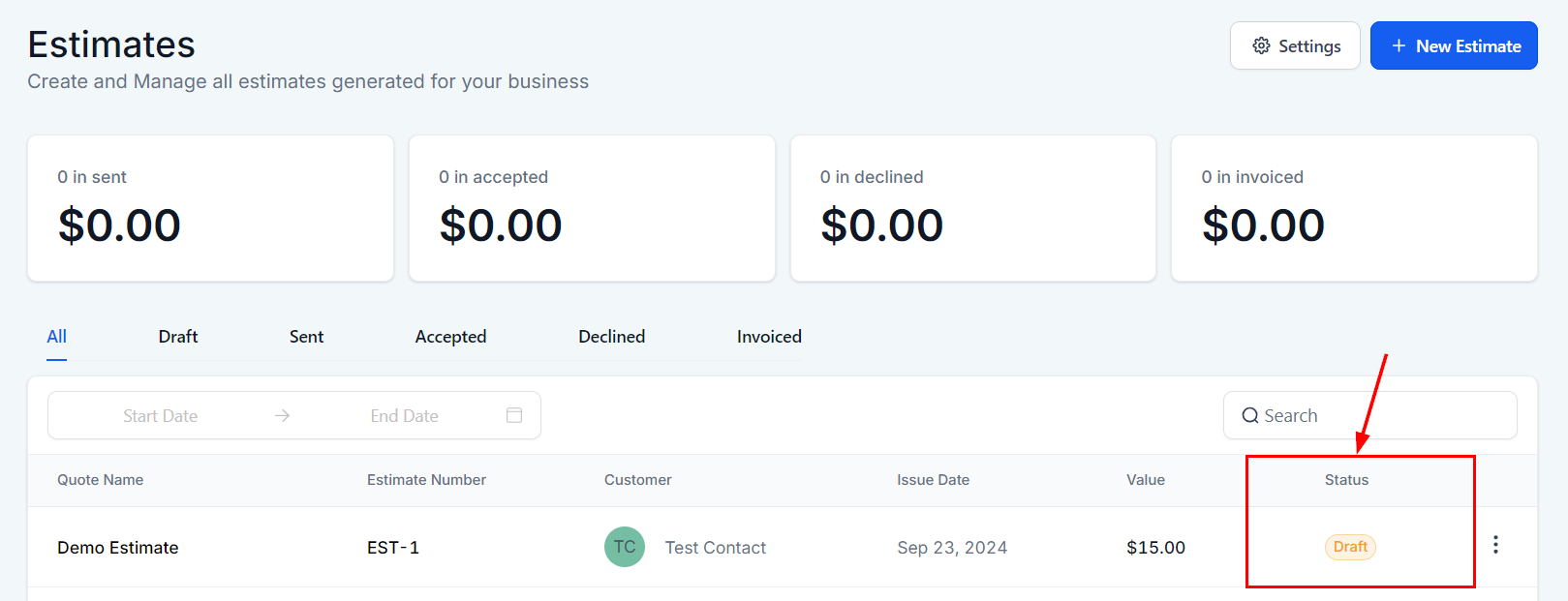1568x601 pixels.
Task: Click the Settings gear icon
Action: point(1261,45)
